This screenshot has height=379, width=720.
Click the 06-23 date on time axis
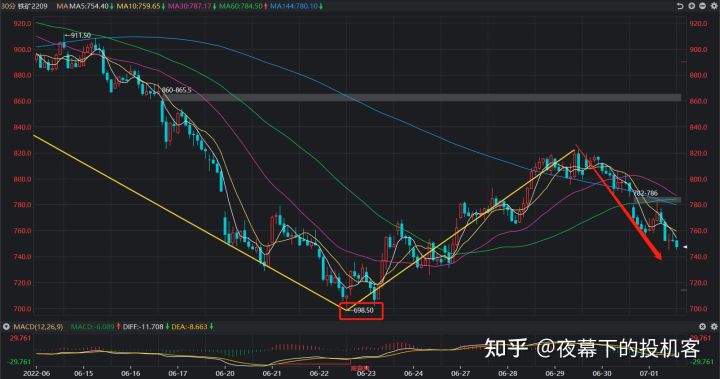[x=366, y=374]
